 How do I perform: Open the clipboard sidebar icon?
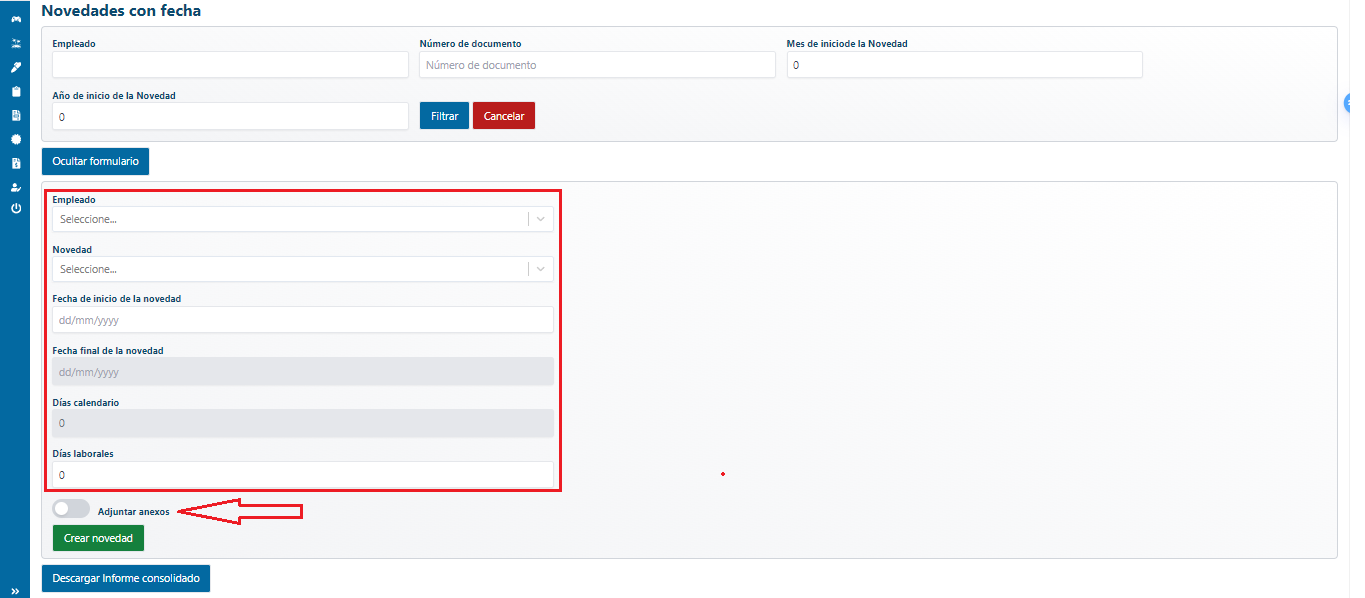click(15, 91)
